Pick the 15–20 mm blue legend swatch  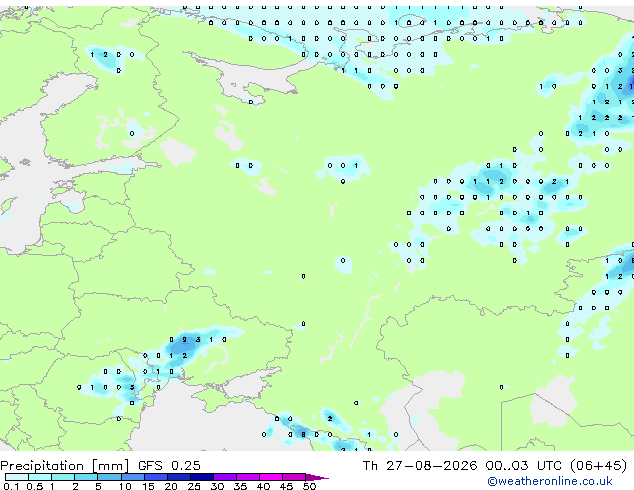(156, 477)
